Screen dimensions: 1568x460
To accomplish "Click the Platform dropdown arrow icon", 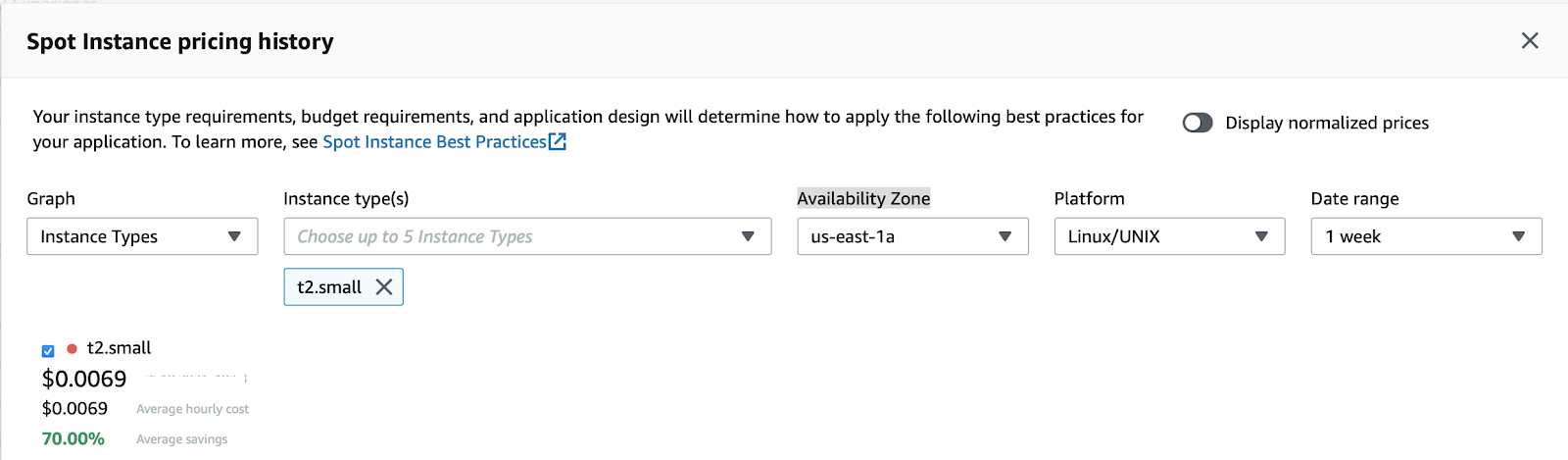I will click(x=1261, y=236).
